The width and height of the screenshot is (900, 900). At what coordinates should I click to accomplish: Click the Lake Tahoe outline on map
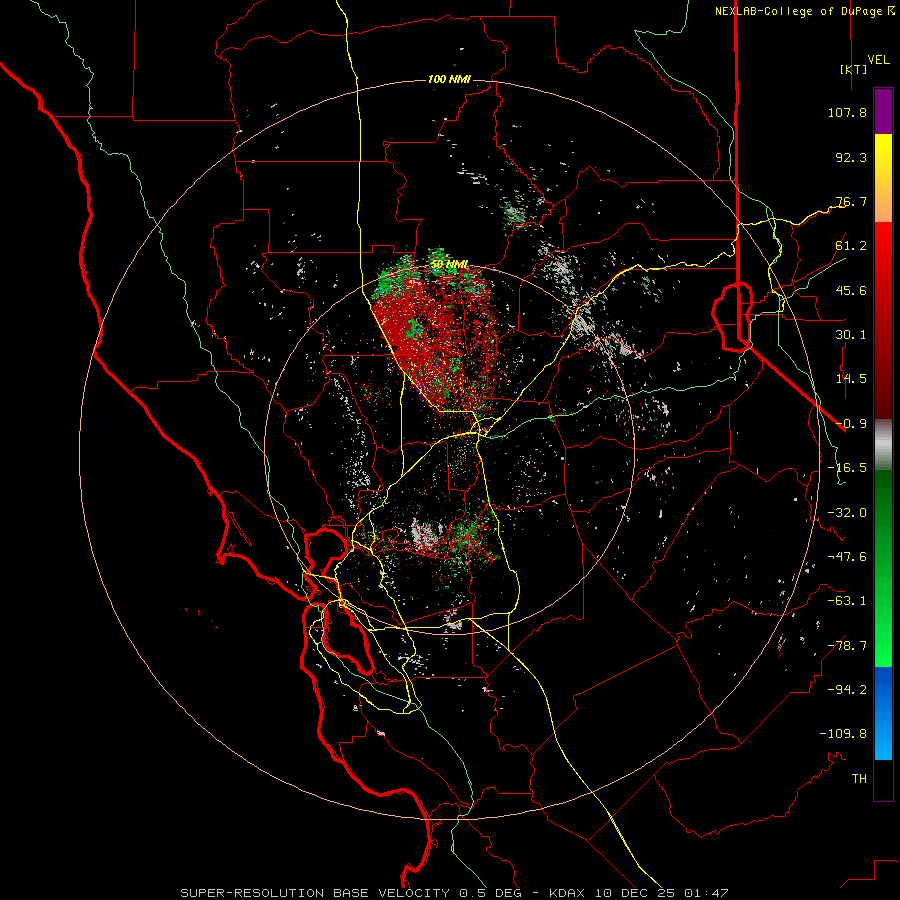734,316
